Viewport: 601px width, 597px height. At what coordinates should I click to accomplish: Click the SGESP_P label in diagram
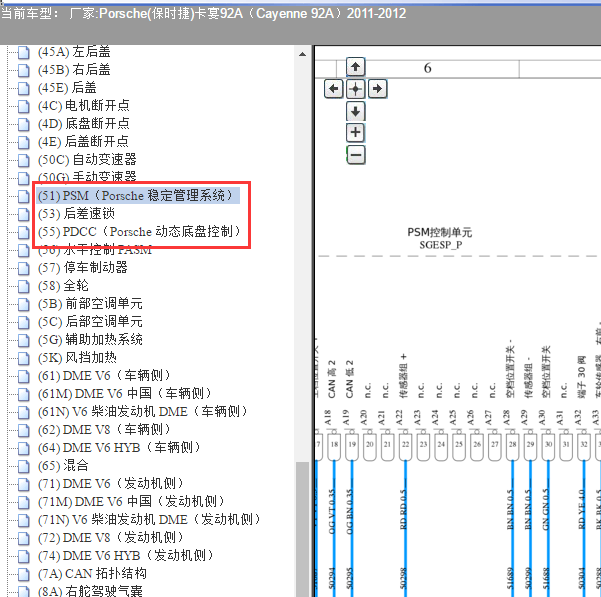pos(440,245)
